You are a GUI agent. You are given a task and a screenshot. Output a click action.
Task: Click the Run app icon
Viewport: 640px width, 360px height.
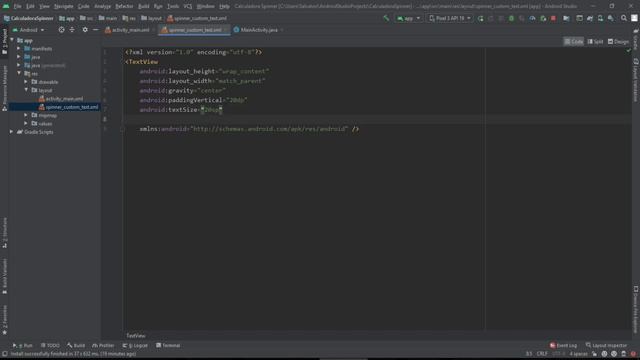coord(481,18)
